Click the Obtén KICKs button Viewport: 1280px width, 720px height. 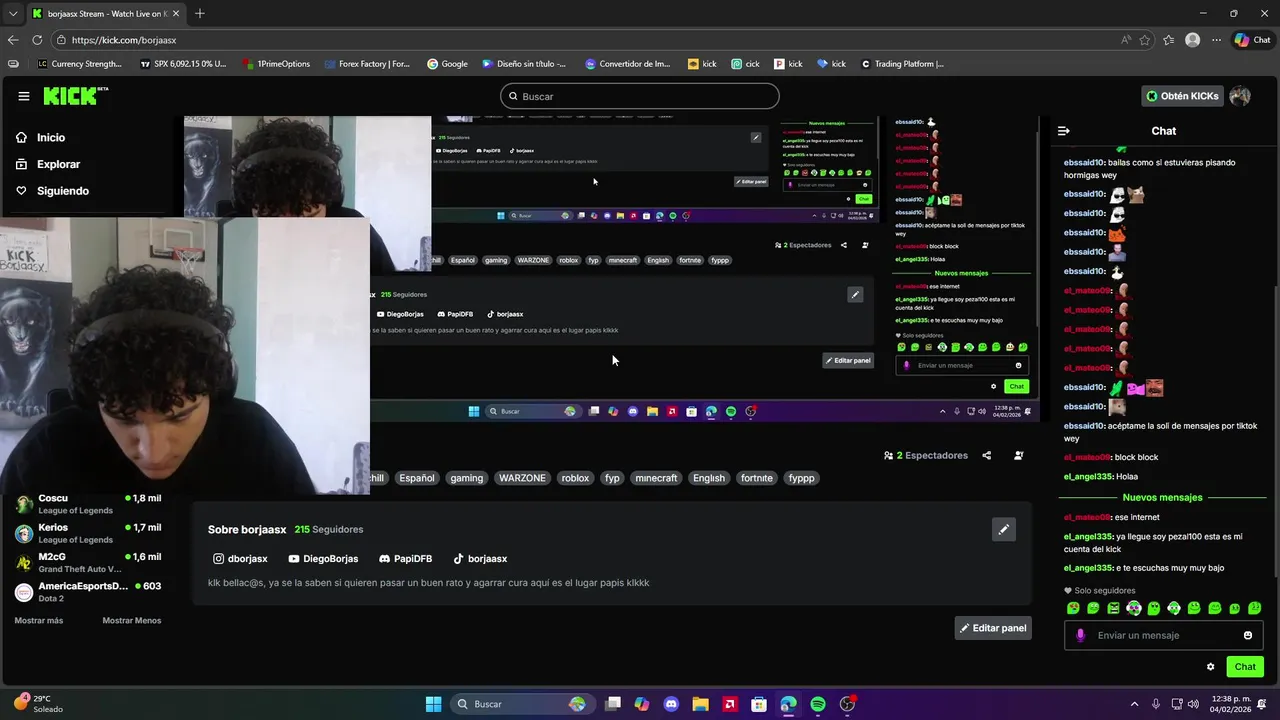(x=1182, y=96)
